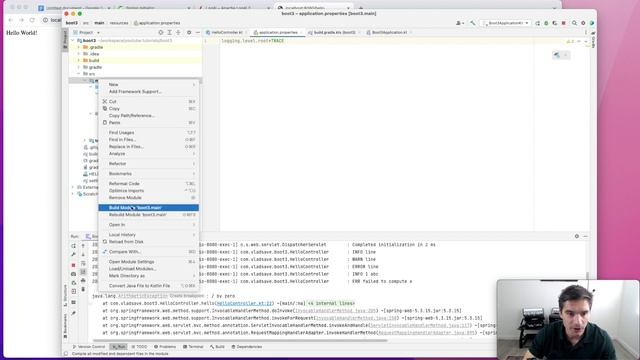Click the green Debug bug icon
Image resolution: width=640 pixels, height=360 pixels.
click(x=546, y=23)
